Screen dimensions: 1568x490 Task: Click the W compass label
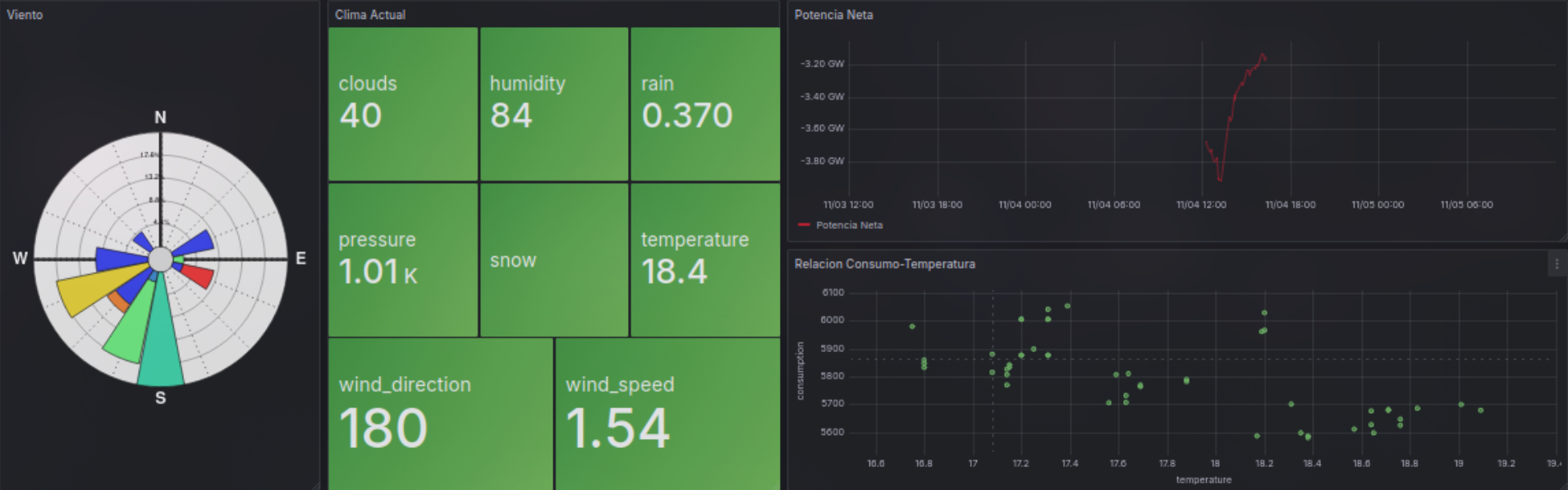tap(21, 259)
